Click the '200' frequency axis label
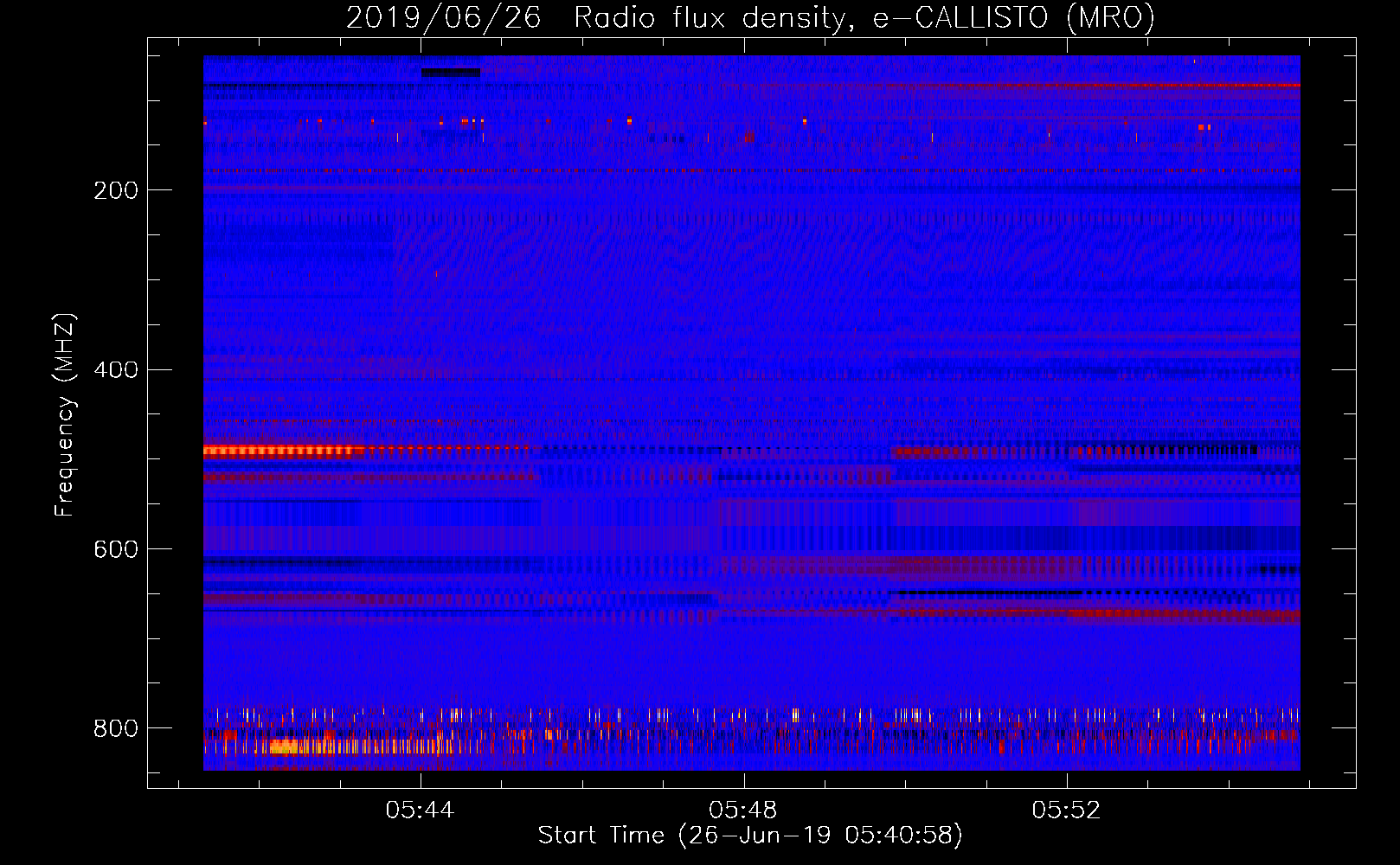The width and height of the screenshot is (1400, 865). click(116, 190)
